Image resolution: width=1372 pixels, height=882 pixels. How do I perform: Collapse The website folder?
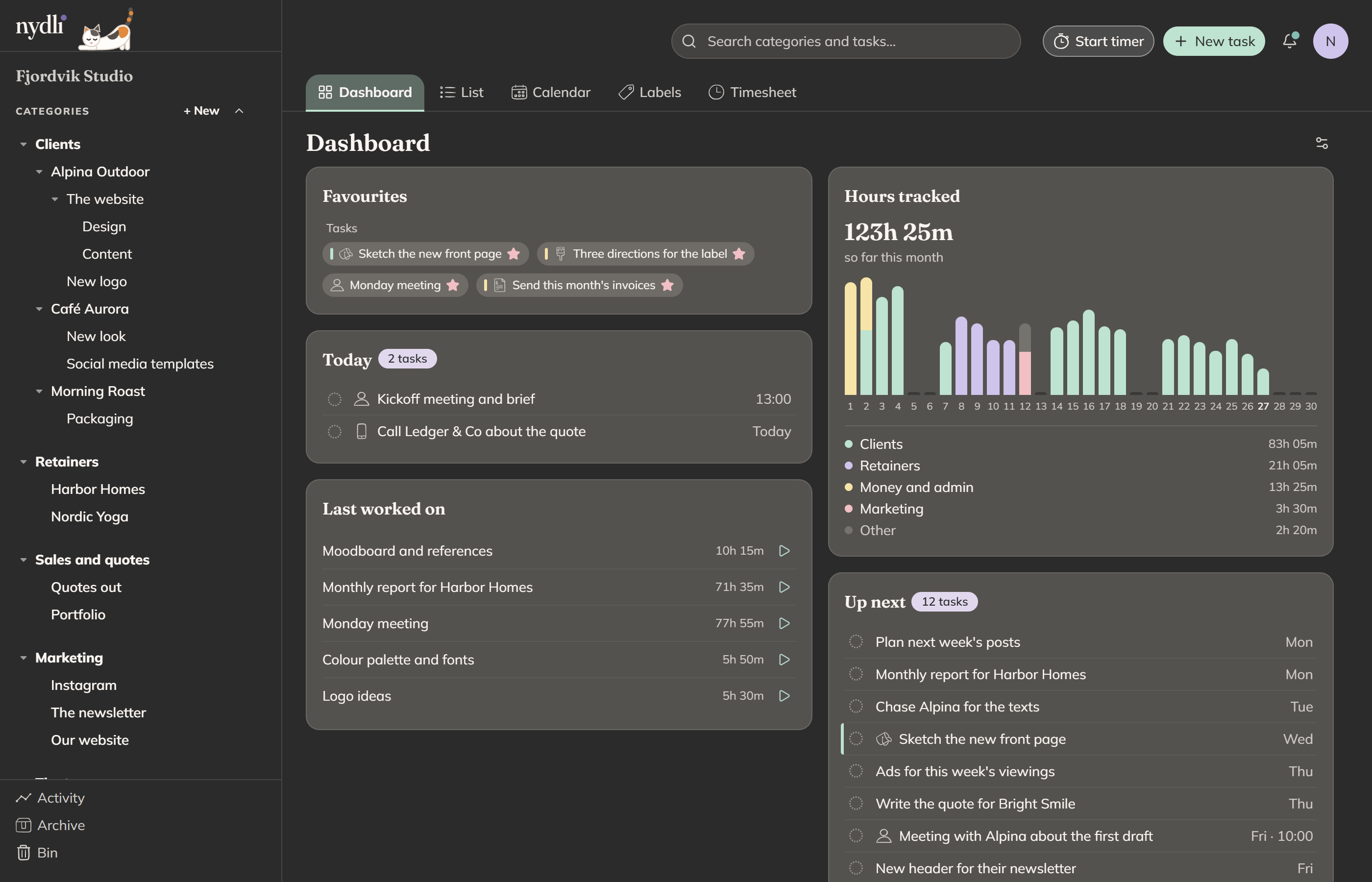click(55, 199)
